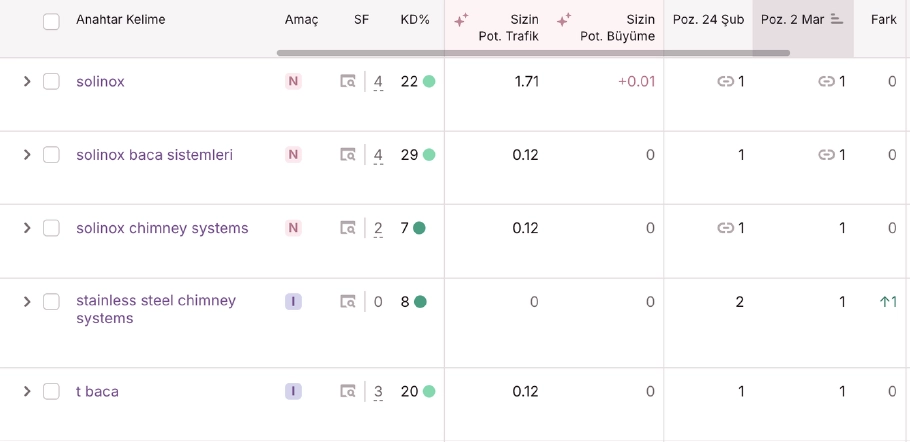910x442 pixels.
Task: Check the box for solinox keyword
Action: [51, 82]
